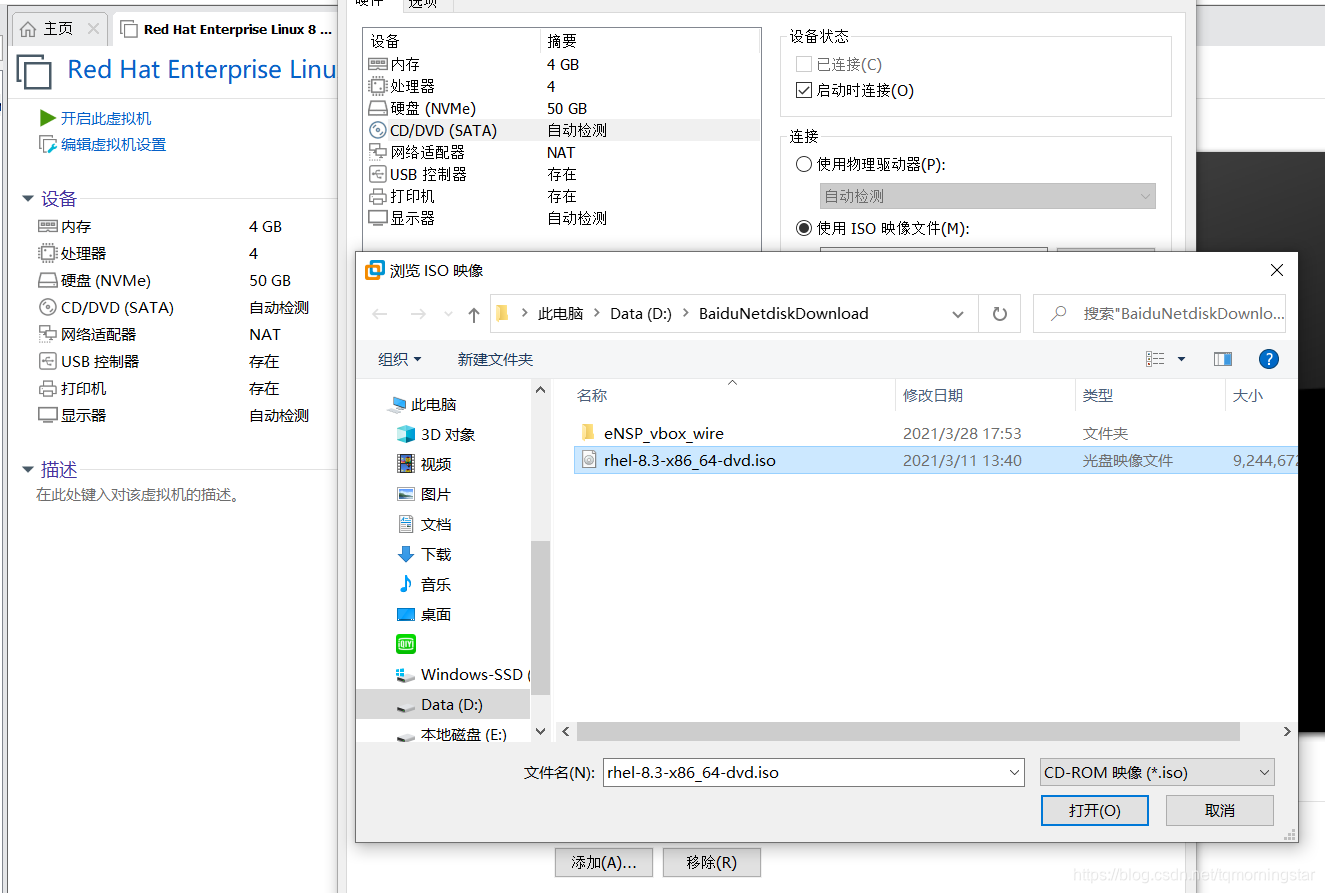The image size is (1325, 893).
Task: Open 下载 in navigation pane
Action: pos(425,554)
